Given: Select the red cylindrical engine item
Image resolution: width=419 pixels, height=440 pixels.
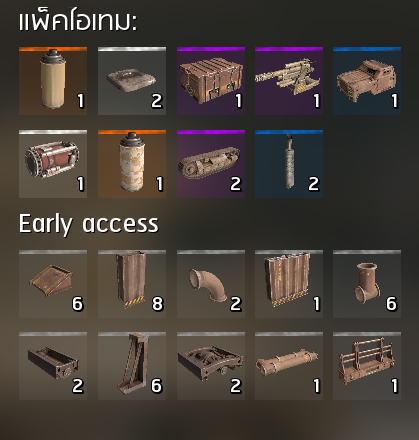Looking at the screenshot, I should click(x=53, y=164).
